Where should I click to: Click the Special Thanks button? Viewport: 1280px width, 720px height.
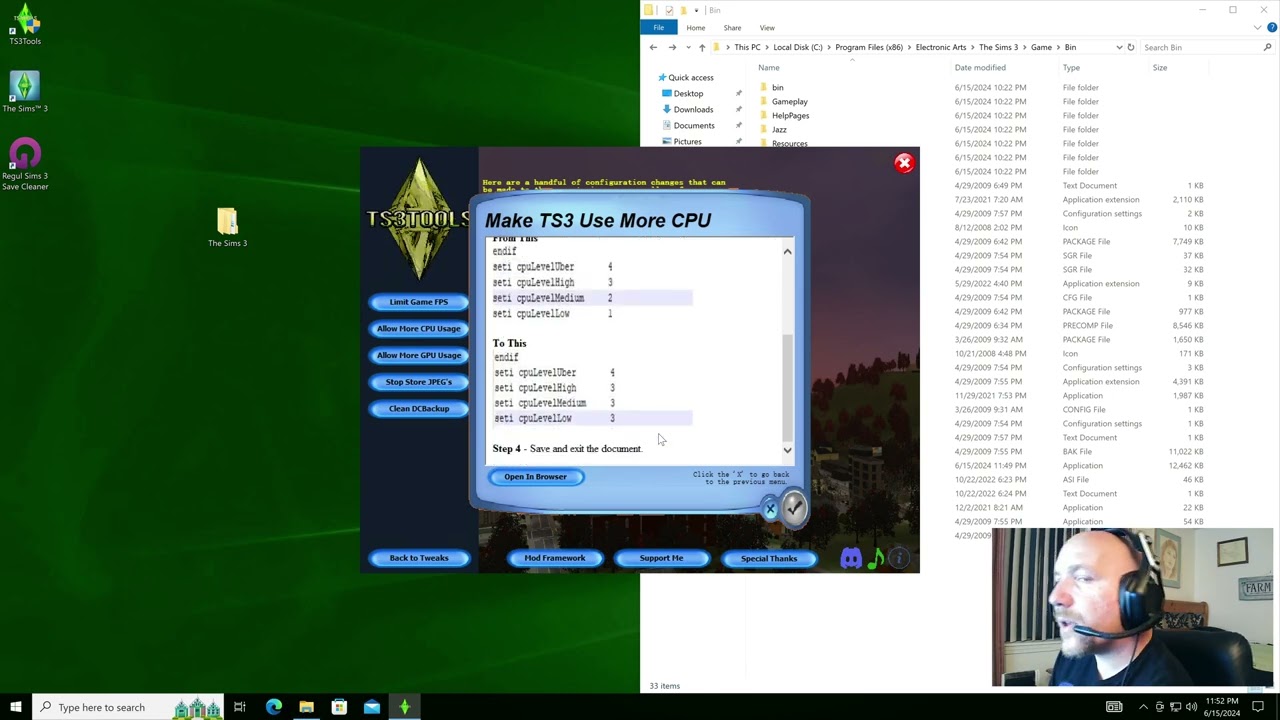point(769,558)
